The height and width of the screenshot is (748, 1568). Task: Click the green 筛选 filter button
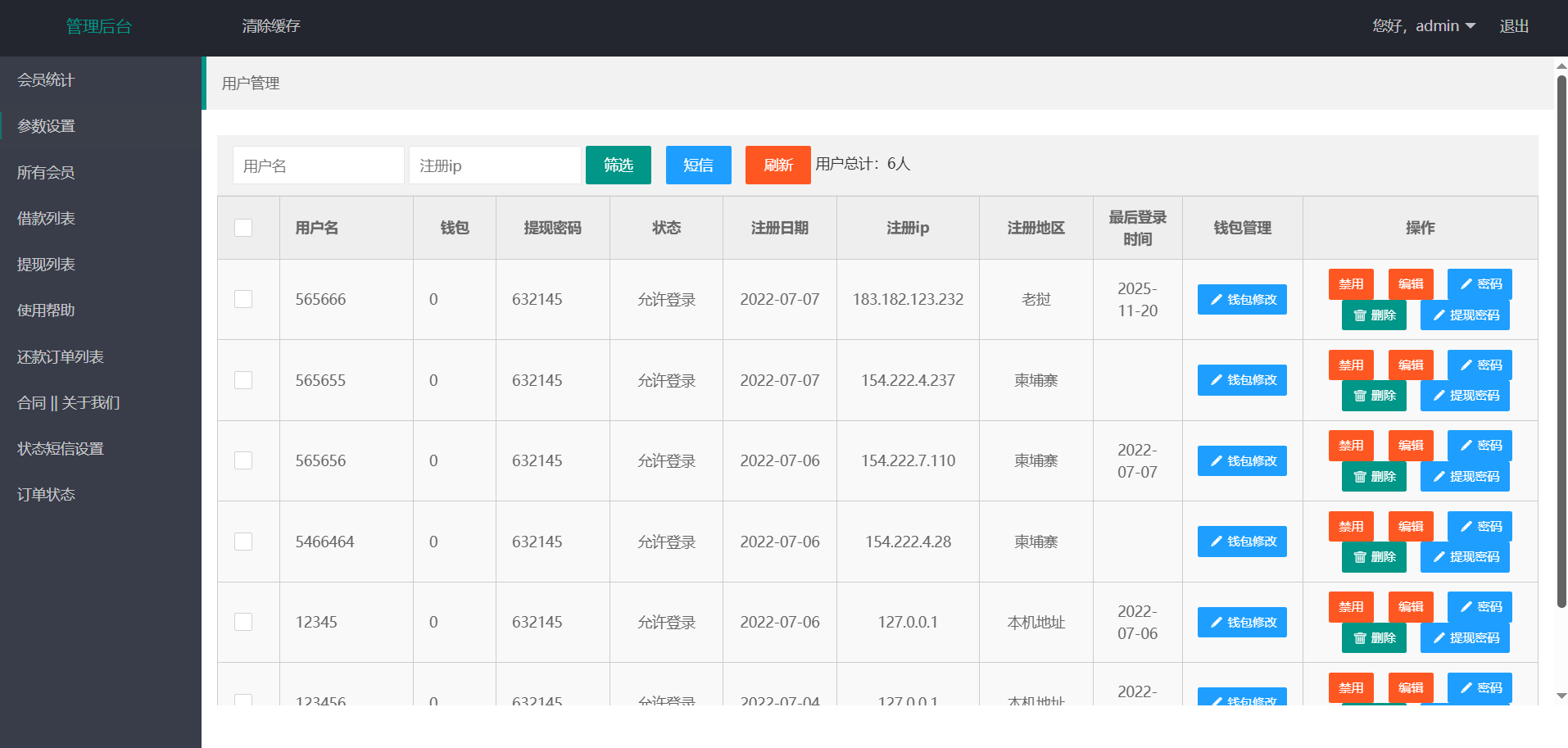[618, 165]
